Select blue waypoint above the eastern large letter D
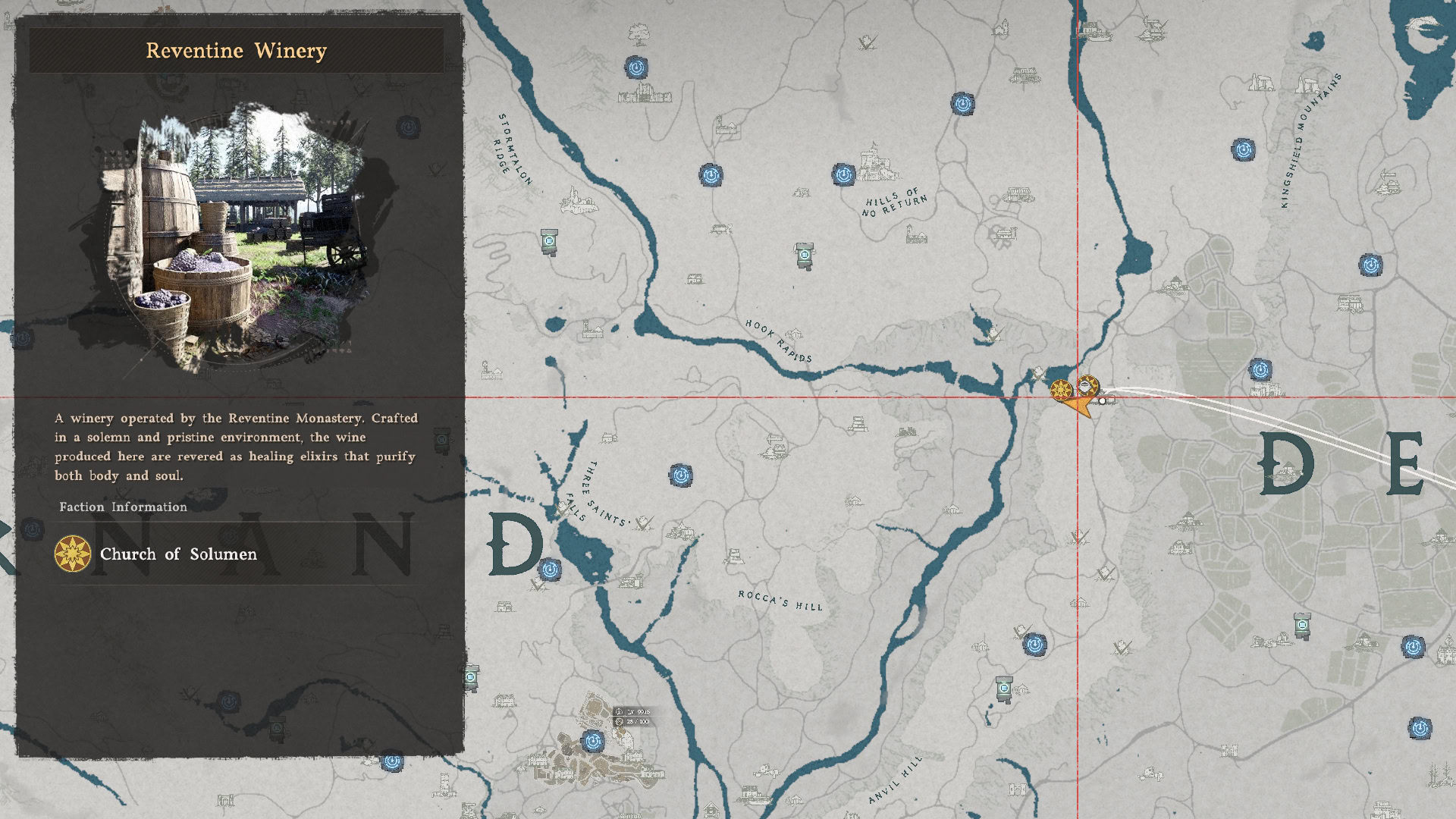This screenshot has height=819, width=1456. pyautogui.click(x=1260, y=370)
